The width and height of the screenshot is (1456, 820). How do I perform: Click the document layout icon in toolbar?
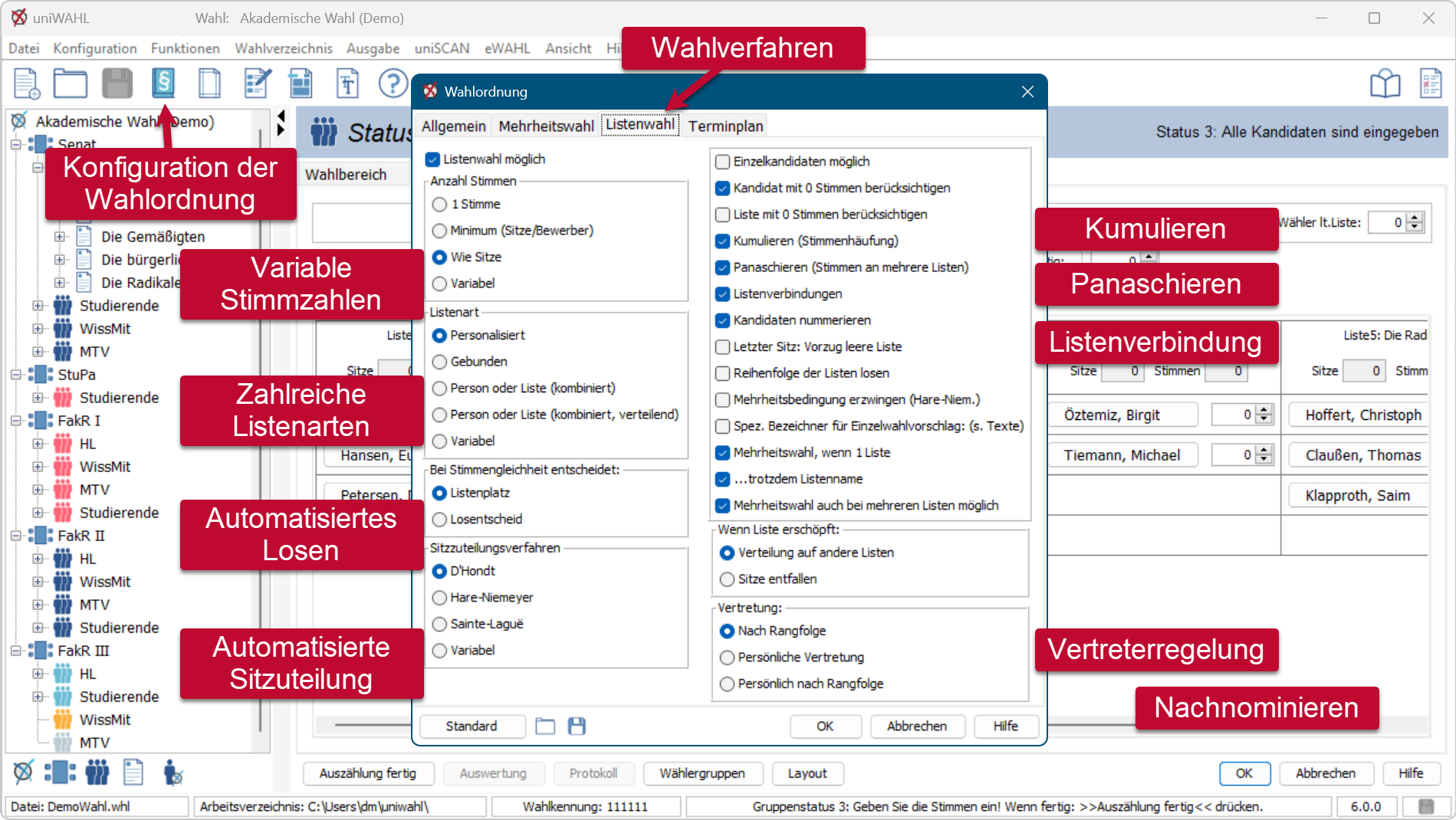click(301, 84)
